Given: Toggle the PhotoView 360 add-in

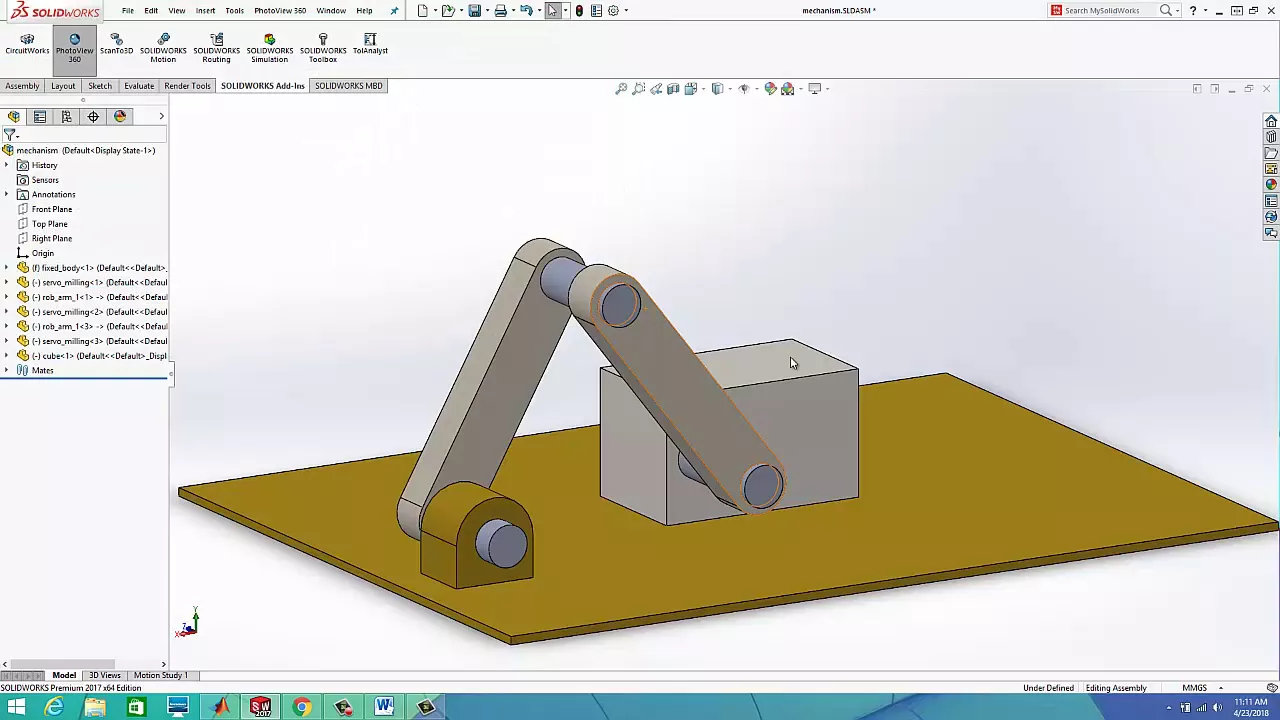Looking at the screenshot, I should (x=74, y=49).
